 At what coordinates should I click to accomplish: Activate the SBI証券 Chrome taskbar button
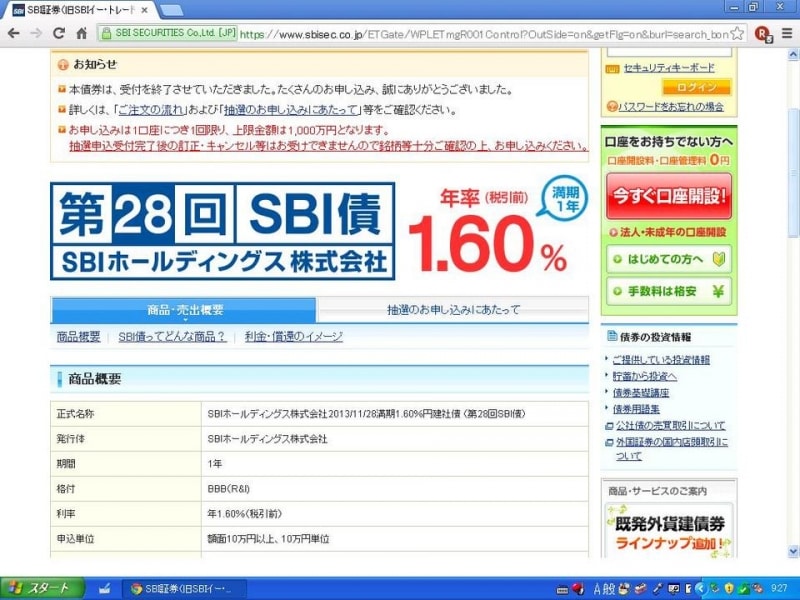(184, 589)
